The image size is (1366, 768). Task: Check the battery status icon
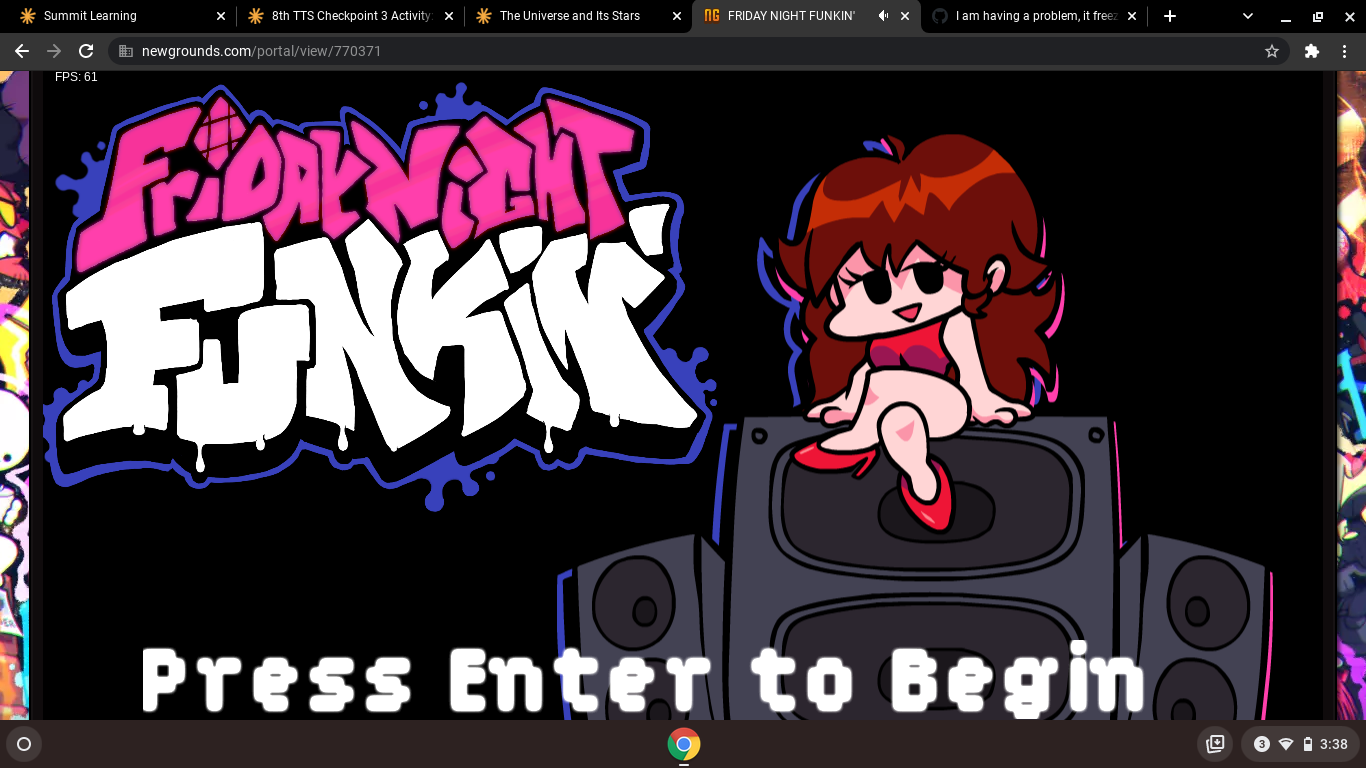pyautogui.click(x=1308, y=744)
